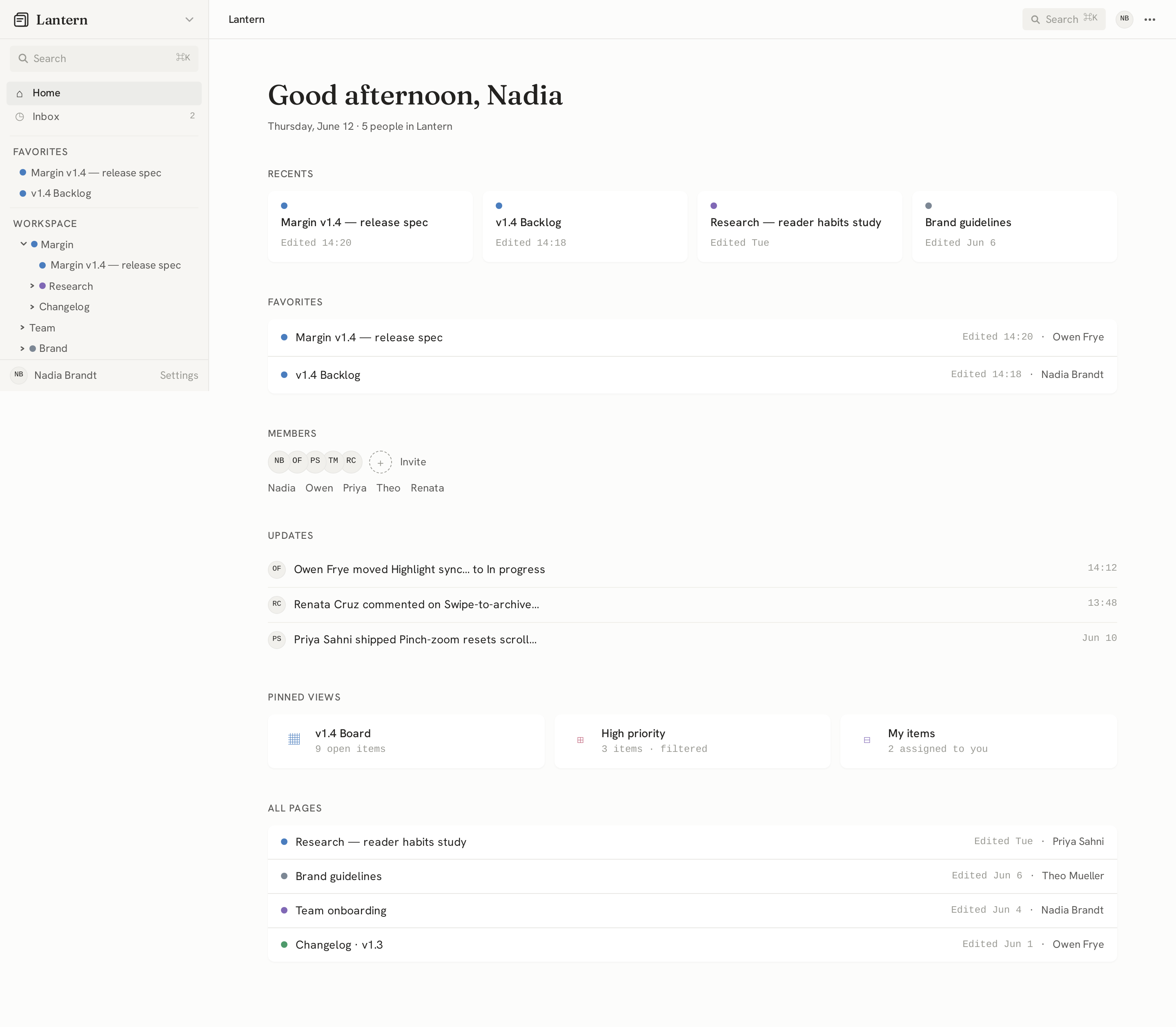Open Renata Cruz commented on Swipe-to-archive update
Image resolution: width=1176 pixels, height=1027 pixels.
(x=692, y=605)
